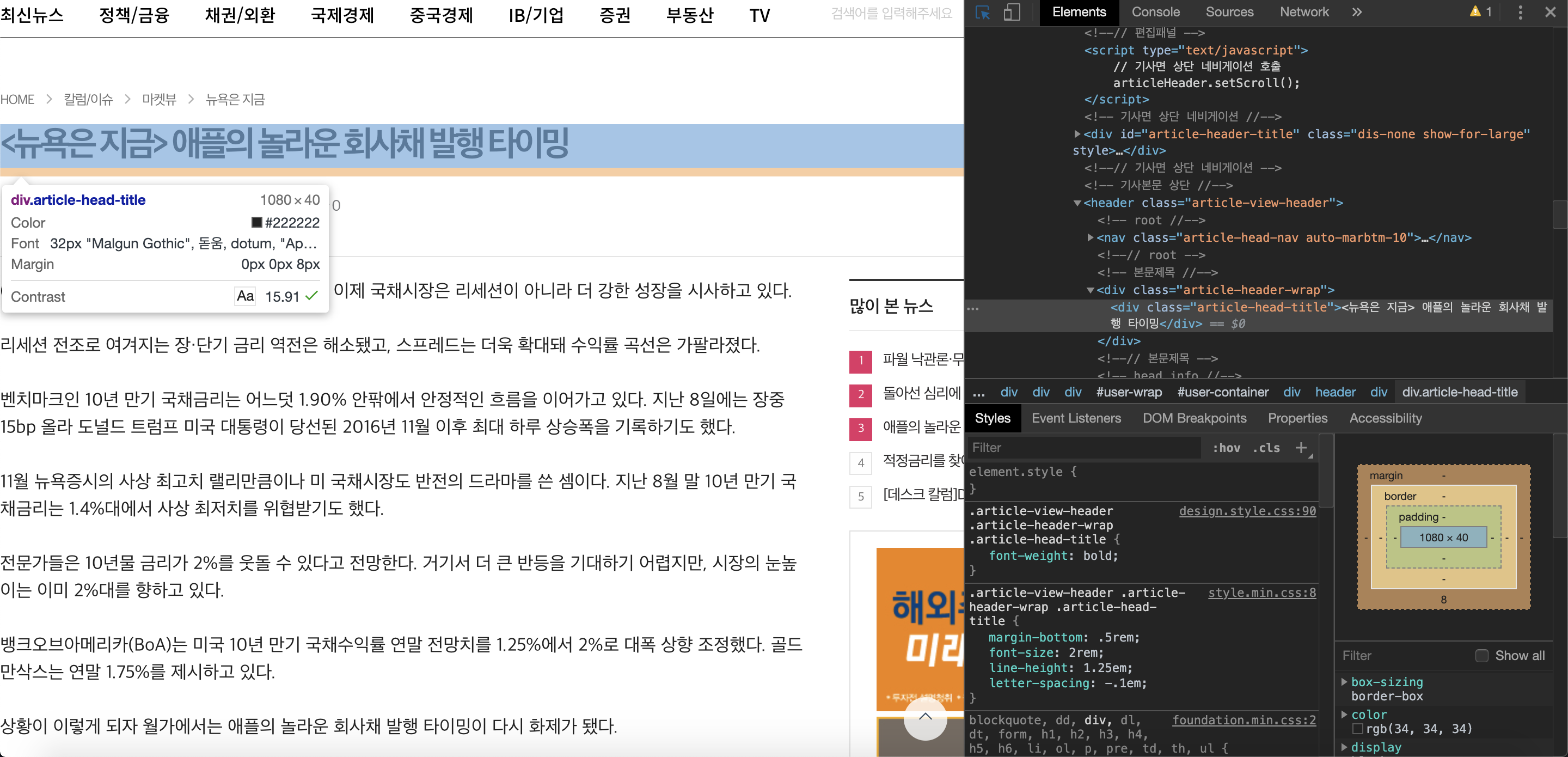
Task: Click the Styles filter input field
Action: pyautogui.click(x=1083, y=448)
